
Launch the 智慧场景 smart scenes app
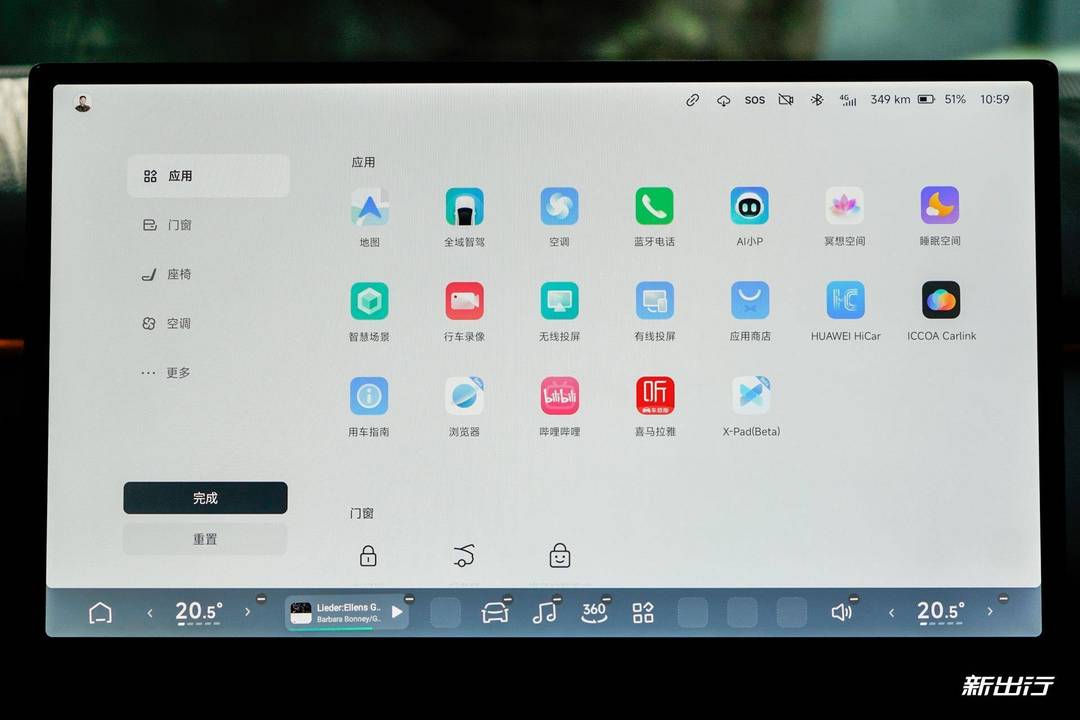tap(369, 301)
